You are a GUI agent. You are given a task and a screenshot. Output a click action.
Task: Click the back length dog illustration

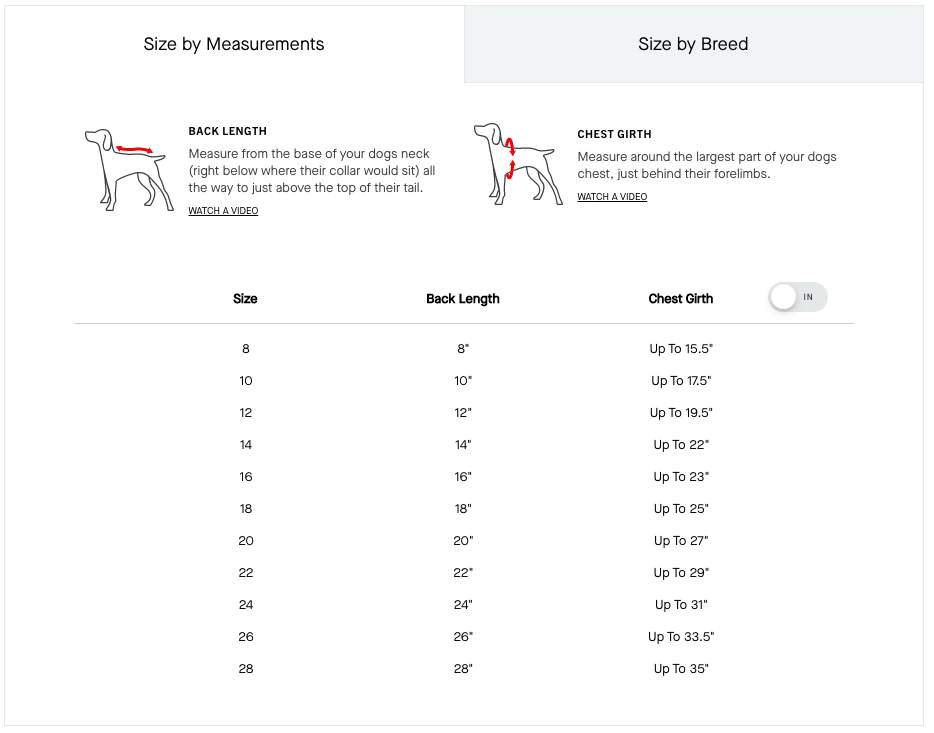tap(125, 167)
